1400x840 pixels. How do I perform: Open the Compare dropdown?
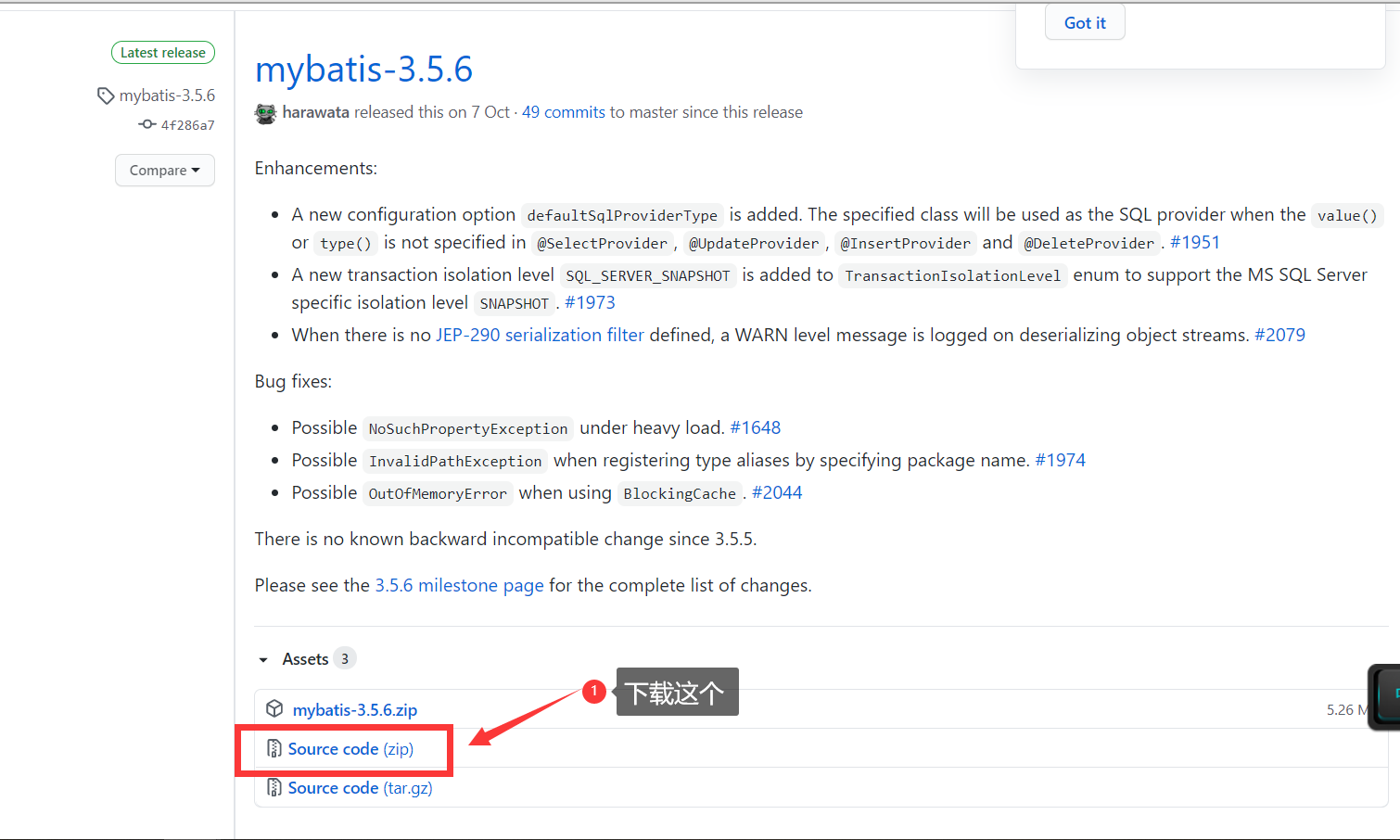[x=165, y=171]
